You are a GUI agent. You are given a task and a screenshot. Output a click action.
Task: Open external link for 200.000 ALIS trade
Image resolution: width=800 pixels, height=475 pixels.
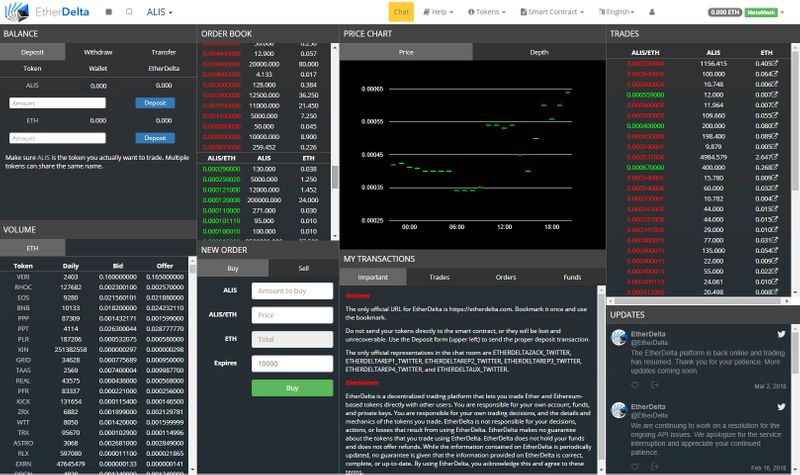[x=775, y=126]
